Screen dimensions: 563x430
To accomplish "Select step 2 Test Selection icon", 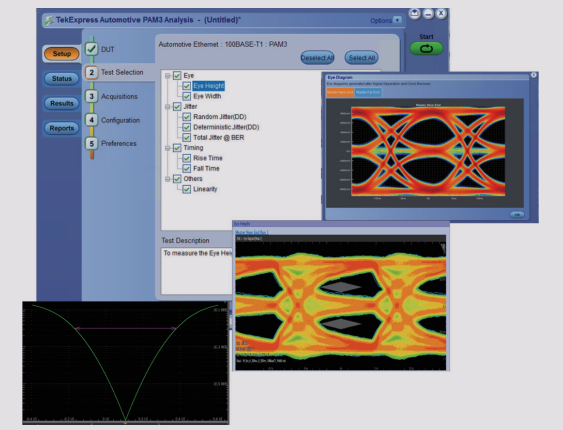I will (92, 73).
